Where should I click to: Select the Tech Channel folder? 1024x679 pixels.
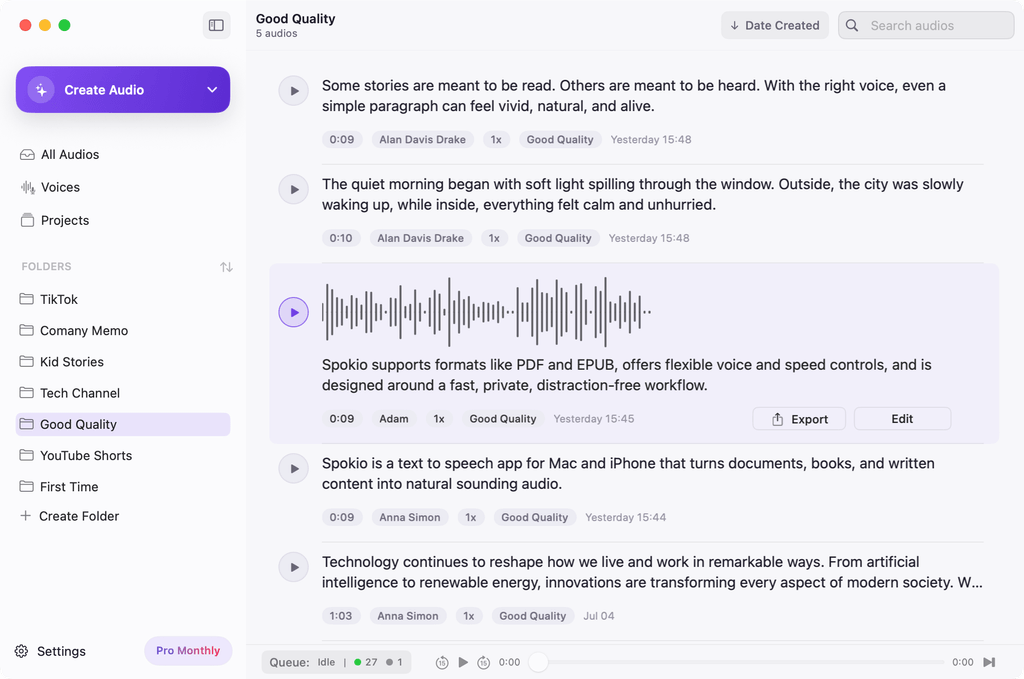[x=123, y=393]
